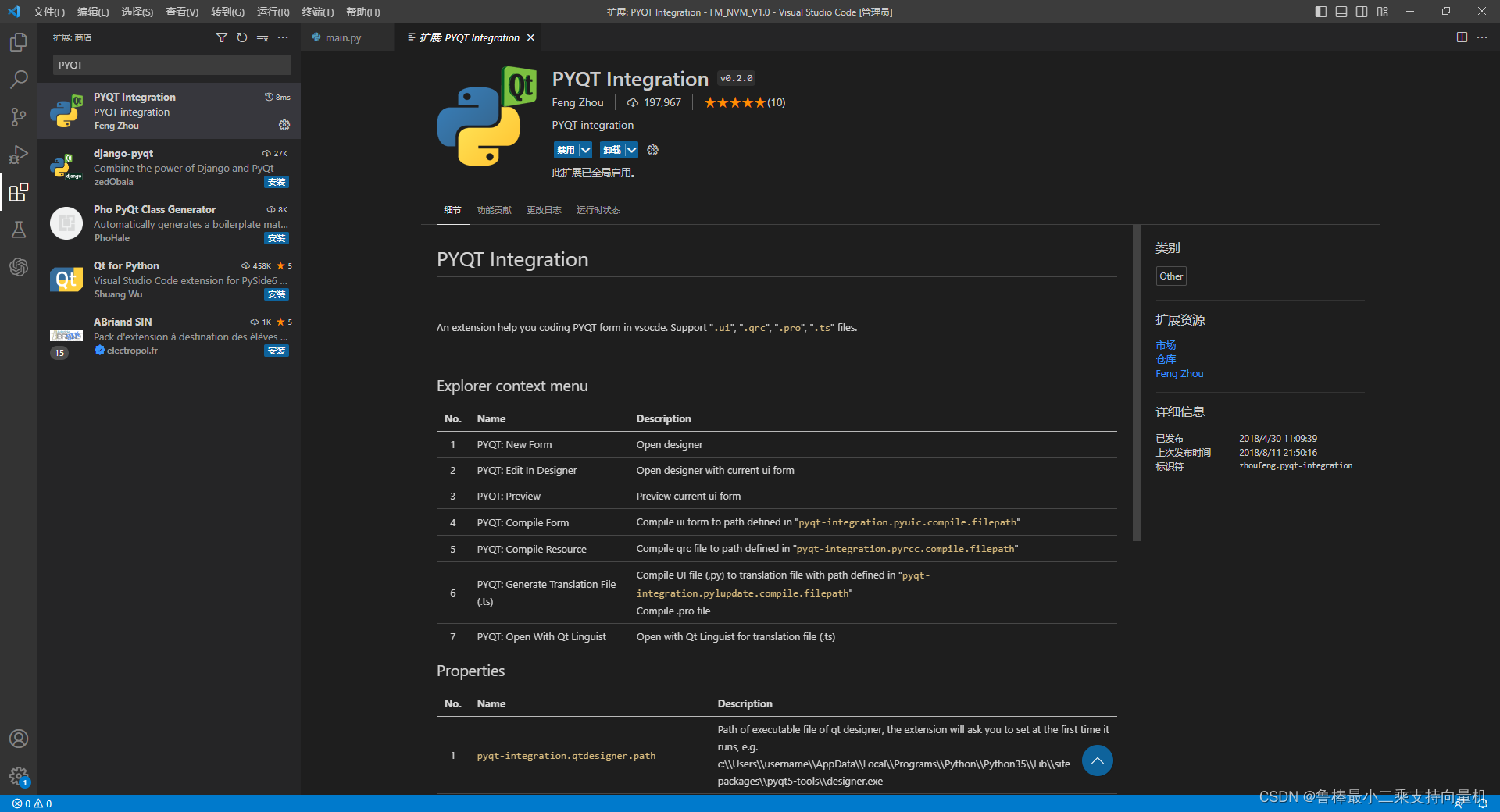Open Source Control view
This screenshot has height=812, width=1500.
click(19, 117)
